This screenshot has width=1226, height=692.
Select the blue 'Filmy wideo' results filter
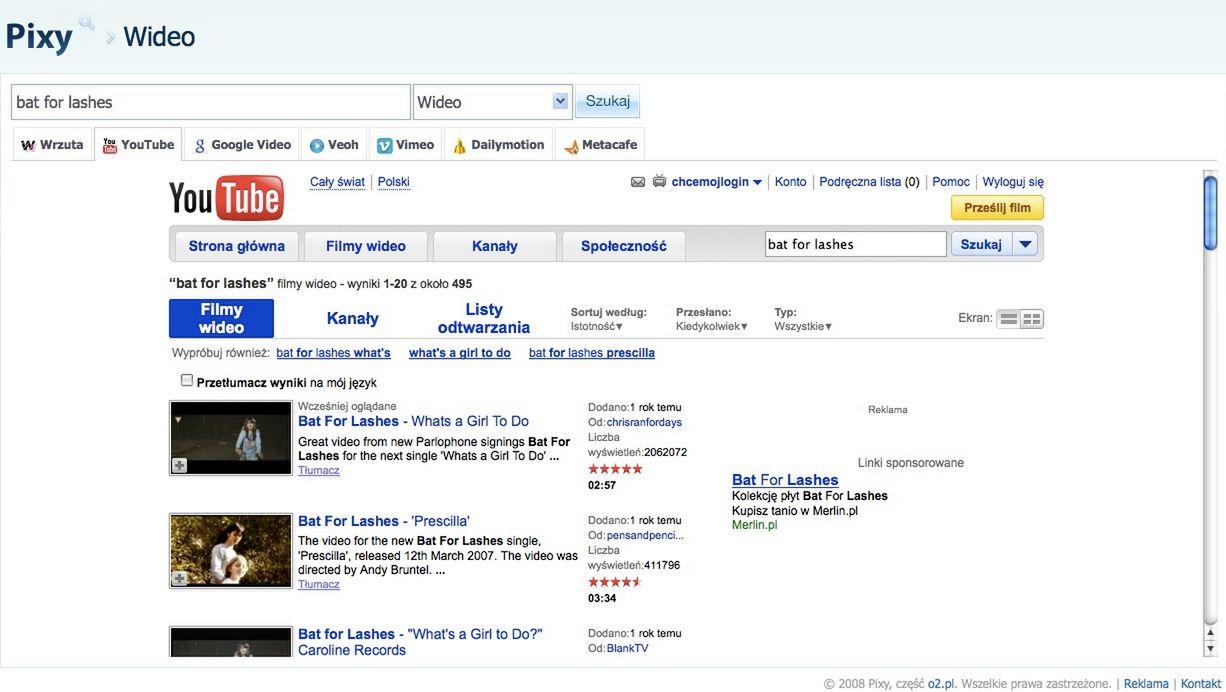(x=221, y=318)
